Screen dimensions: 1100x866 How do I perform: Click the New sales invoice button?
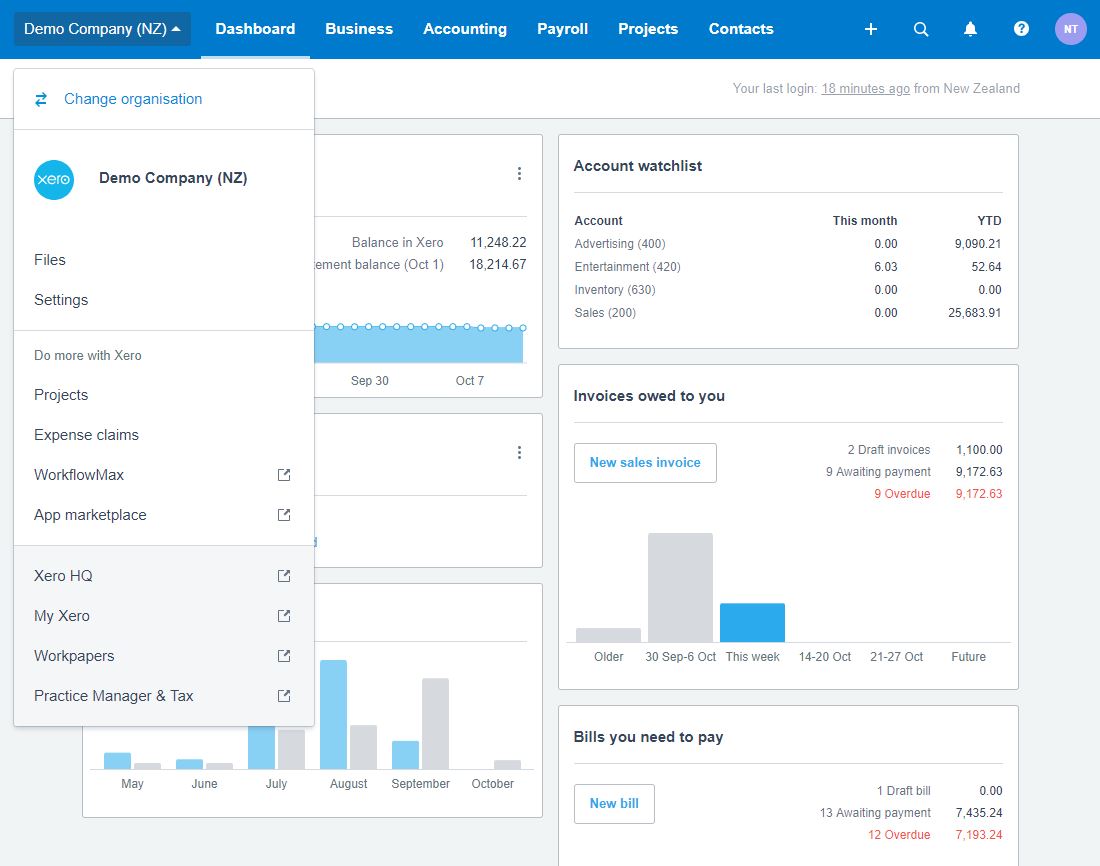coord(645,462)
